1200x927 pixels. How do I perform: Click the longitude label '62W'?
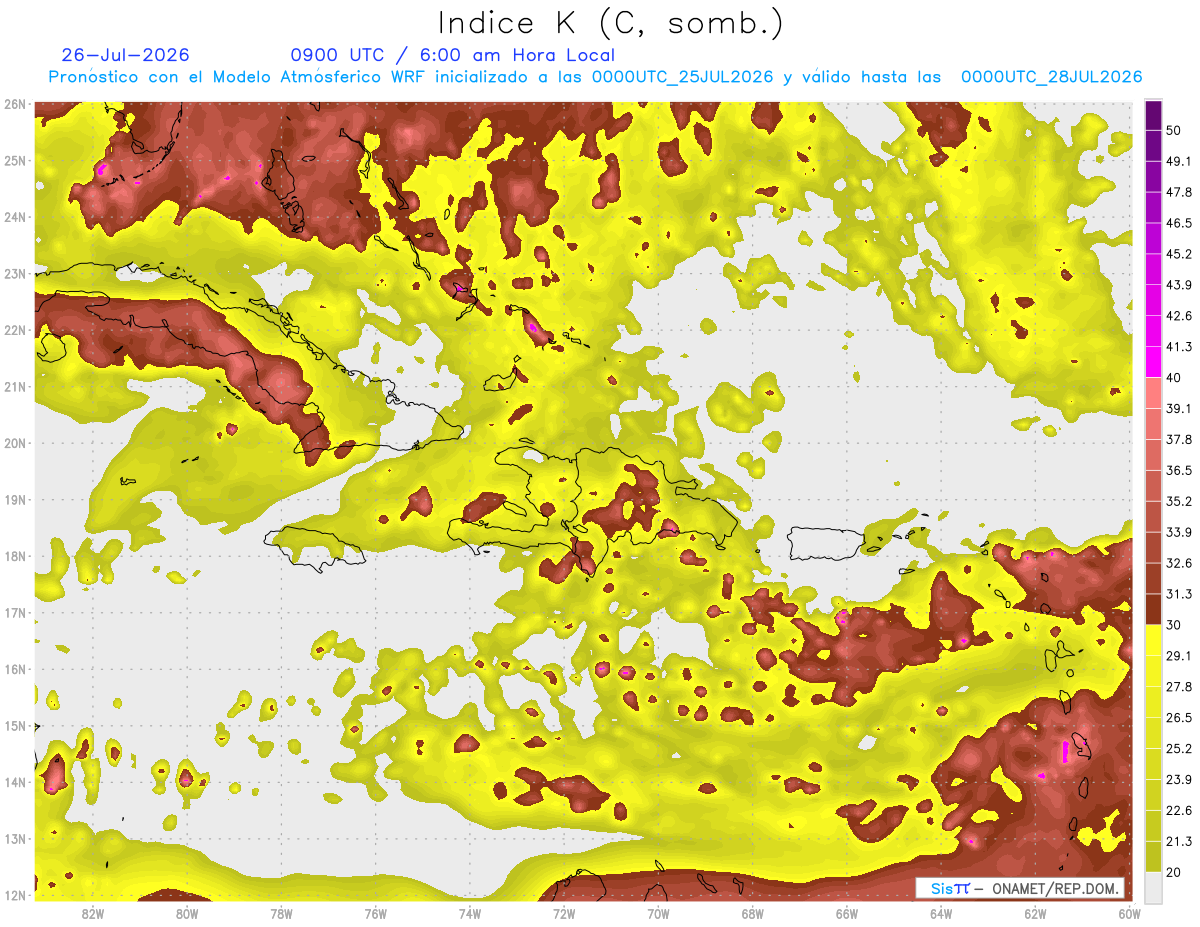tap(1035, 913)
